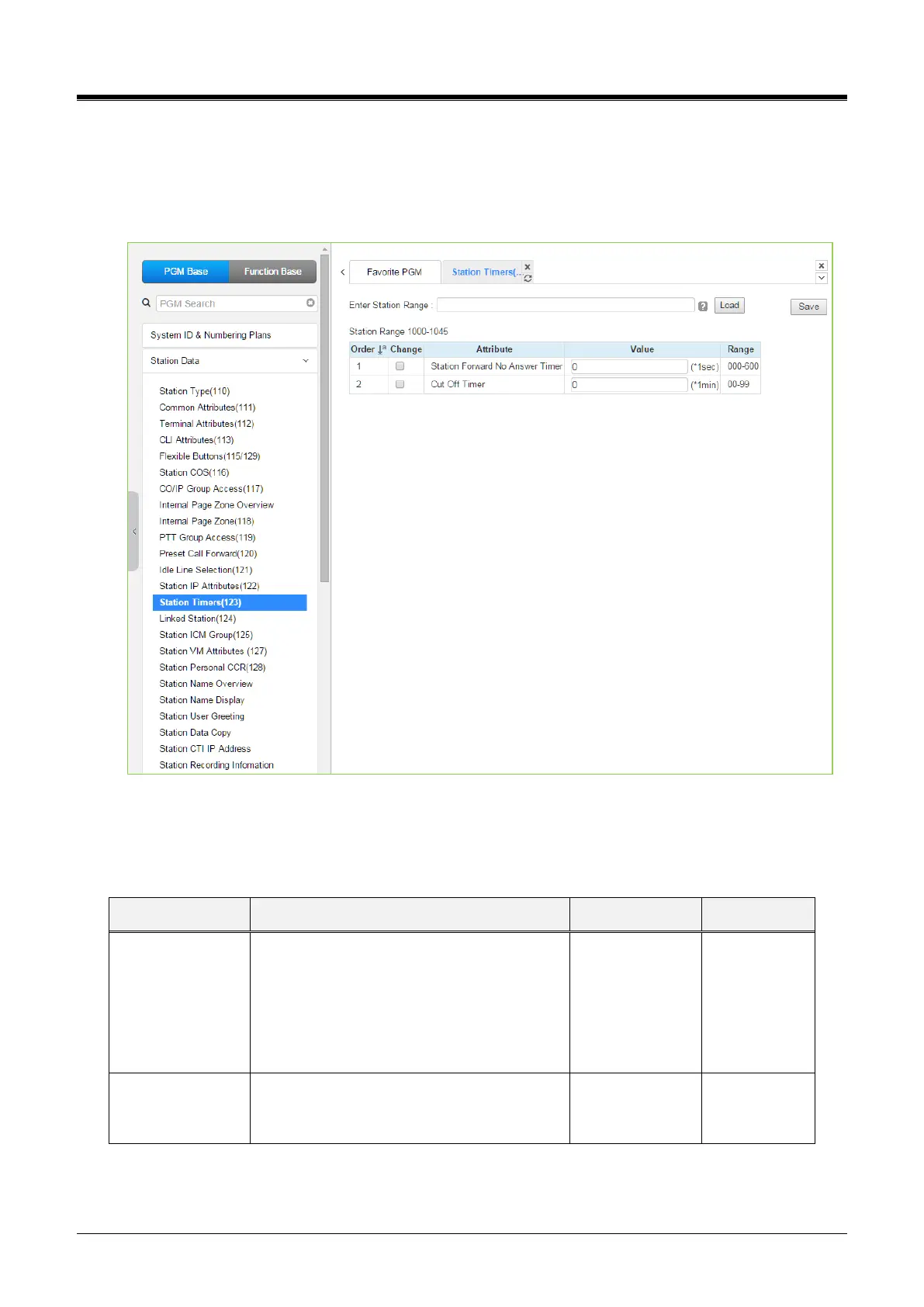Open Station VM Attributes (127)
Image resolution: width=924 pixels, height=1307 pixels.
pos(213,652)
